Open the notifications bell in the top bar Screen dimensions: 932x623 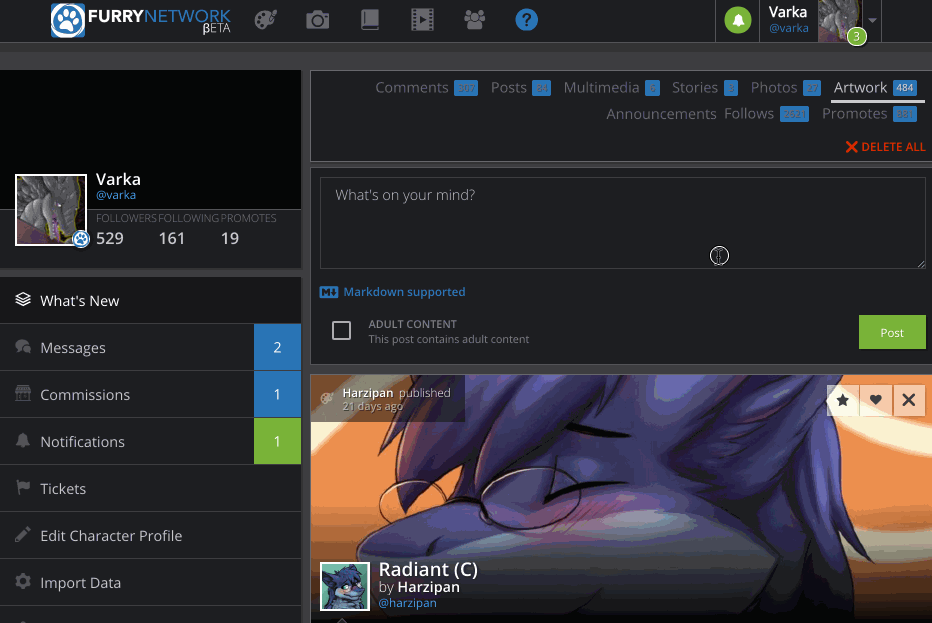pos(737,20)
